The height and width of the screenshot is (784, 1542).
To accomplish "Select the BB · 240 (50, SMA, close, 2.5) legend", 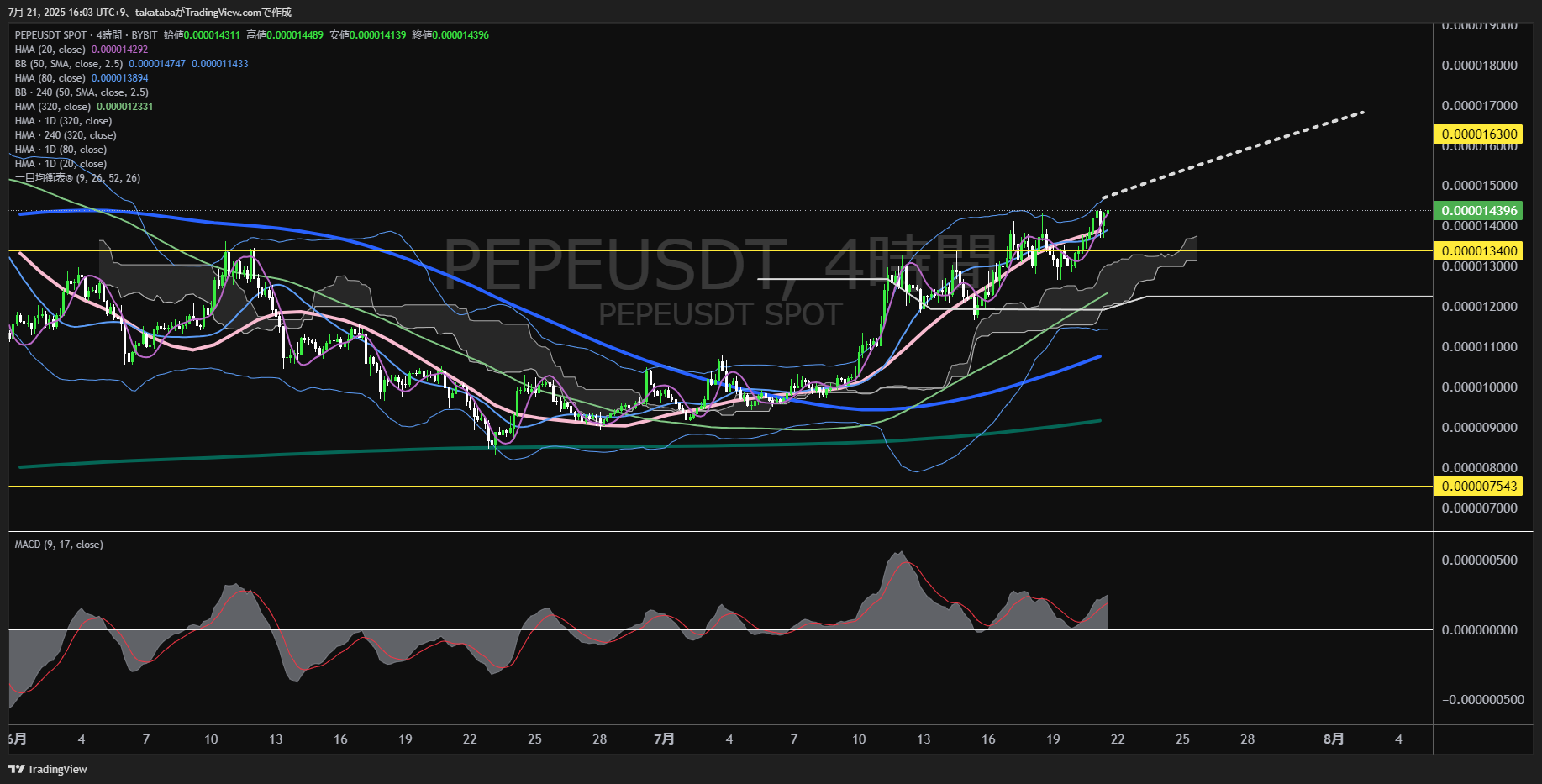I will click(82, 92).
